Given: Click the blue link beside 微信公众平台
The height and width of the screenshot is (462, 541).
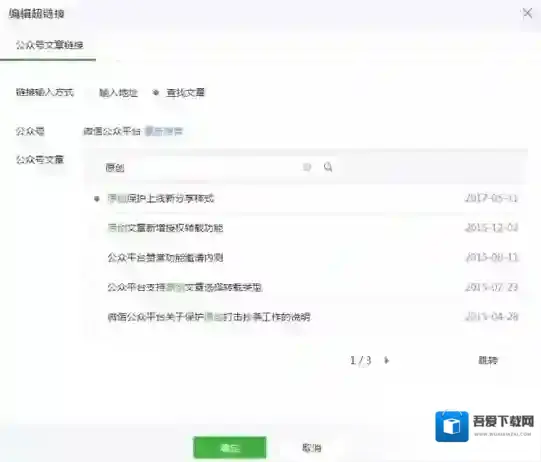Looking at the screenshot, I should pos(164,131).
